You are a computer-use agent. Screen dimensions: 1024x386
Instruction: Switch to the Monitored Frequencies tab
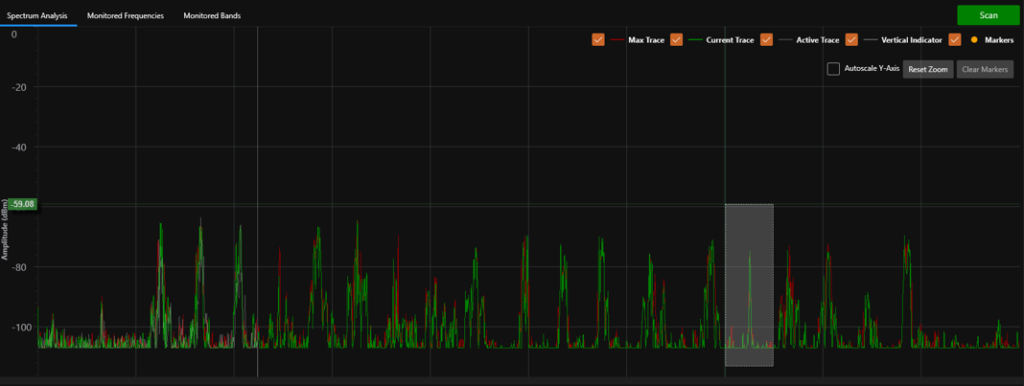click(125, 15)
